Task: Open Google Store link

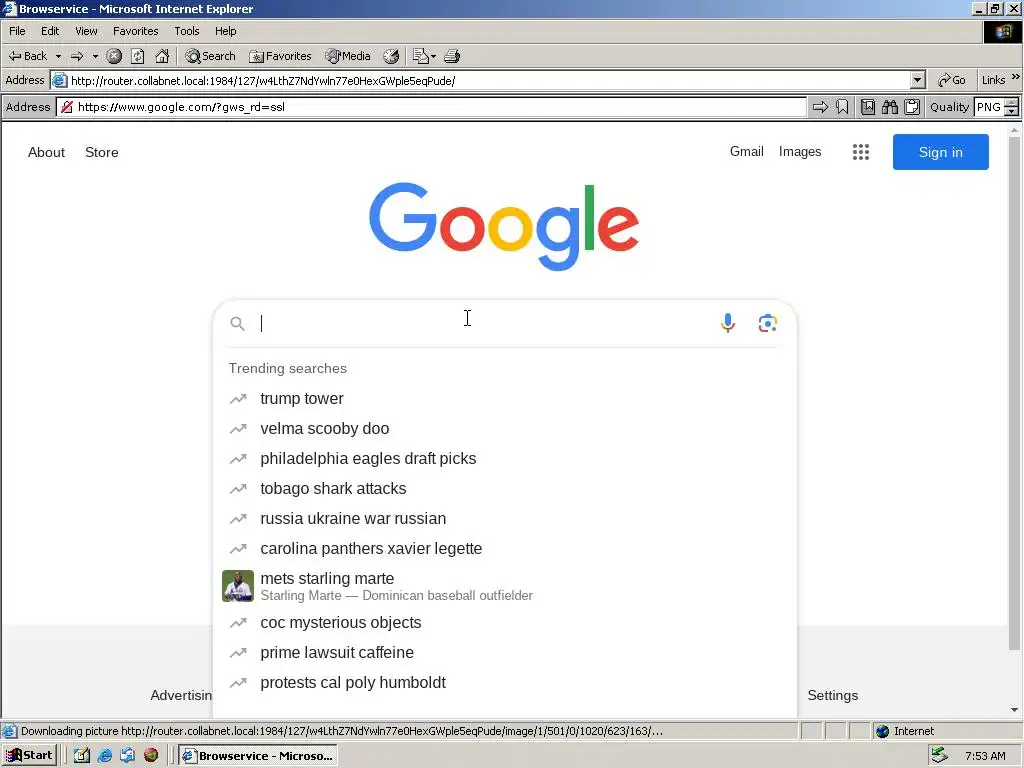Action: pos(102,152)
